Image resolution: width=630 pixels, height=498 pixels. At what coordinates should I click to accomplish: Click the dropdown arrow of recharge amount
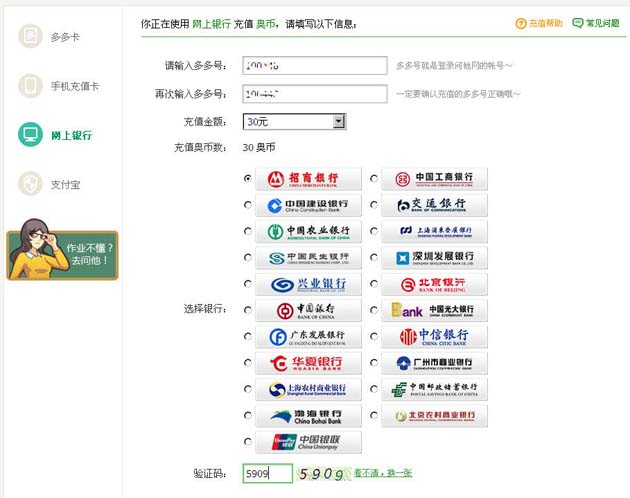tap(339, 121)
